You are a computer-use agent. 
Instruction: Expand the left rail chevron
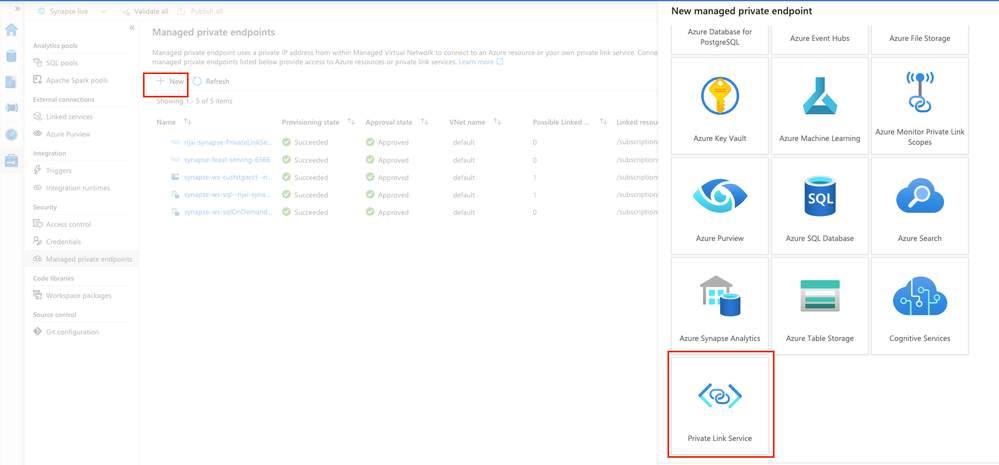17,9
